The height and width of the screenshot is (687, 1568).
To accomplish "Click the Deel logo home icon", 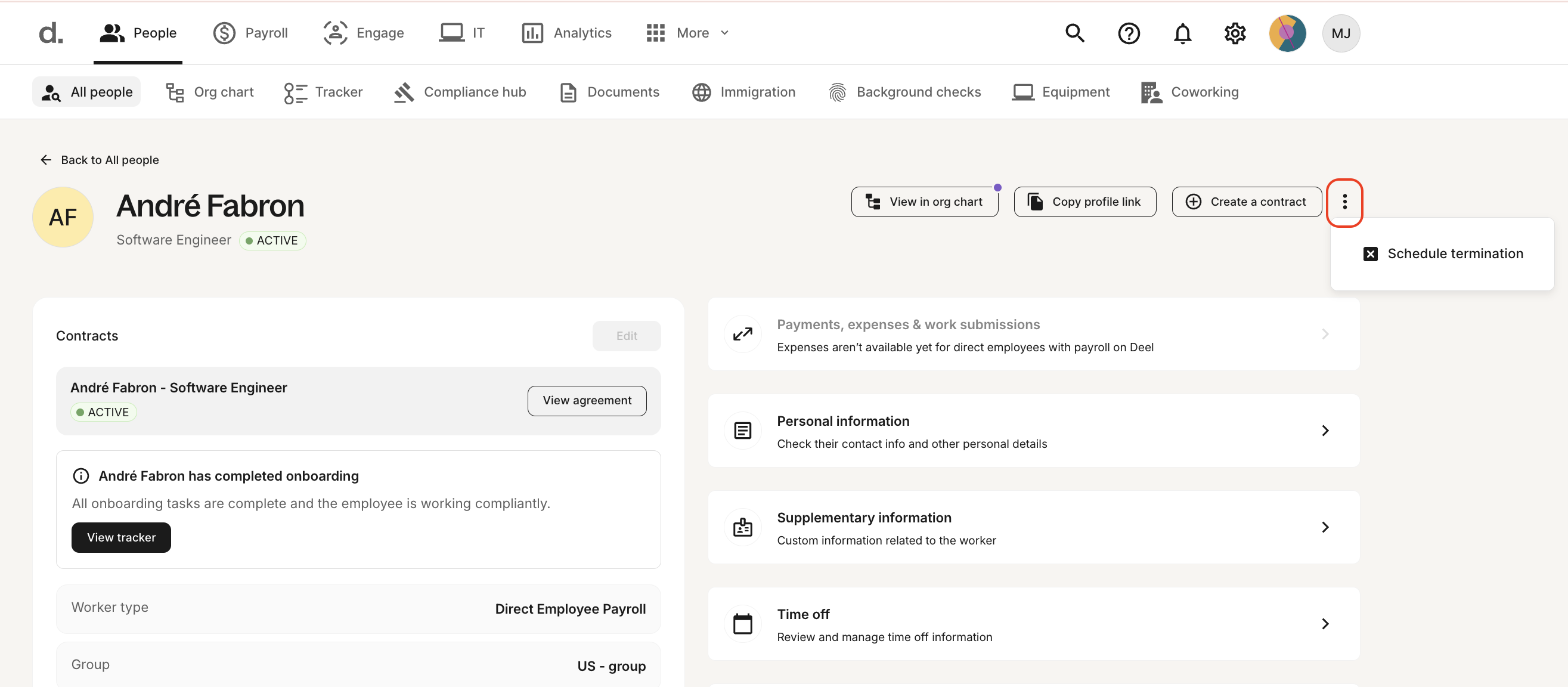I will [51, 33].
